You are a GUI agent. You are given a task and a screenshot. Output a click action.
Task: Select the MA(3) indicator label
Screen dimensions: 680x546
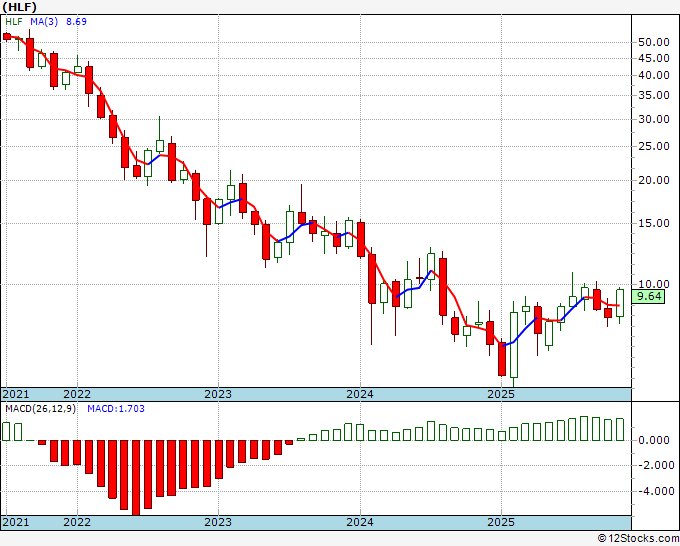pyautogui.click(x=44, y=22)
